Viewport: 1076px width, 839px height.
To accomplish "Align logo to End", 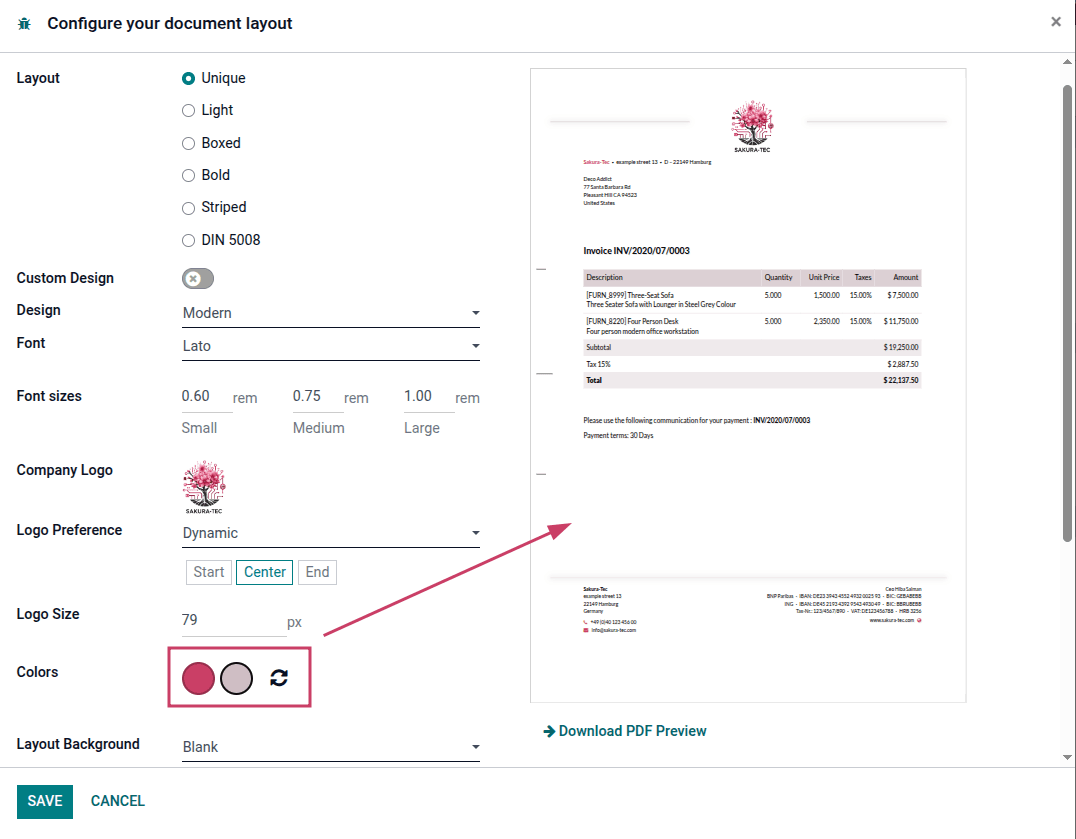I will click(317, 572).
